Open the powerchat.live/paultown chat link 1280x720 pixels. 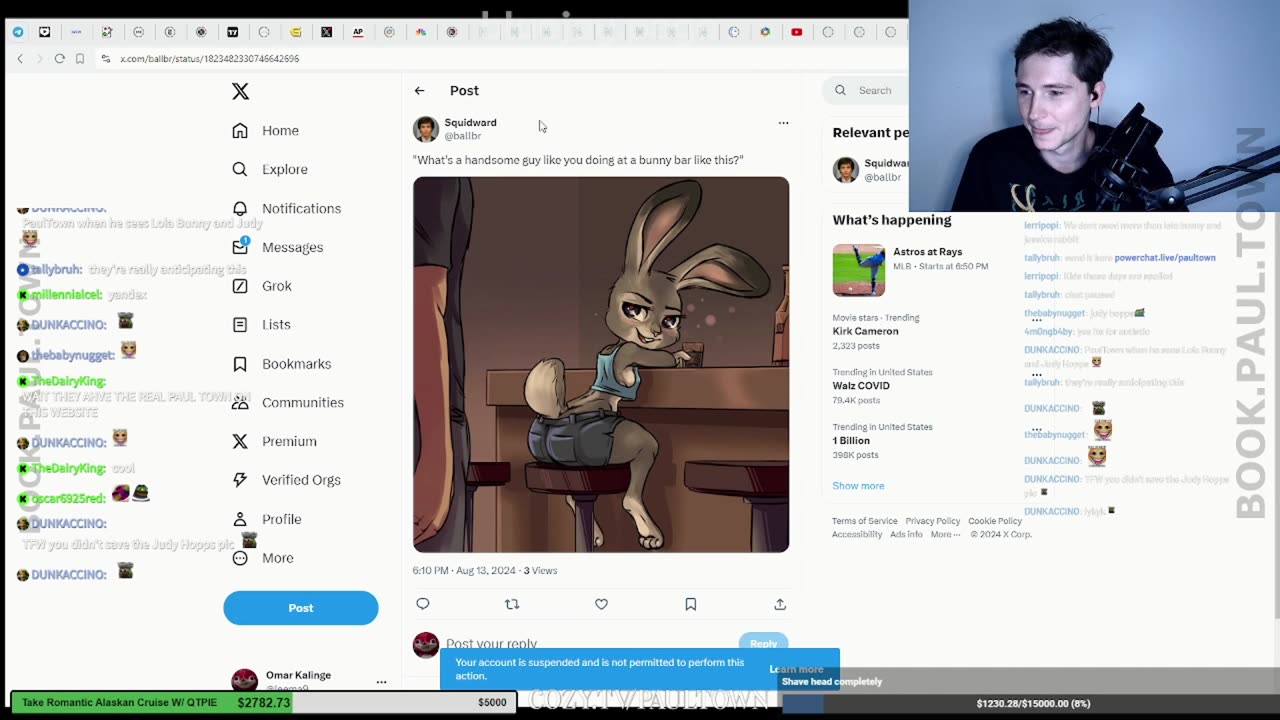click(1165, 258)
